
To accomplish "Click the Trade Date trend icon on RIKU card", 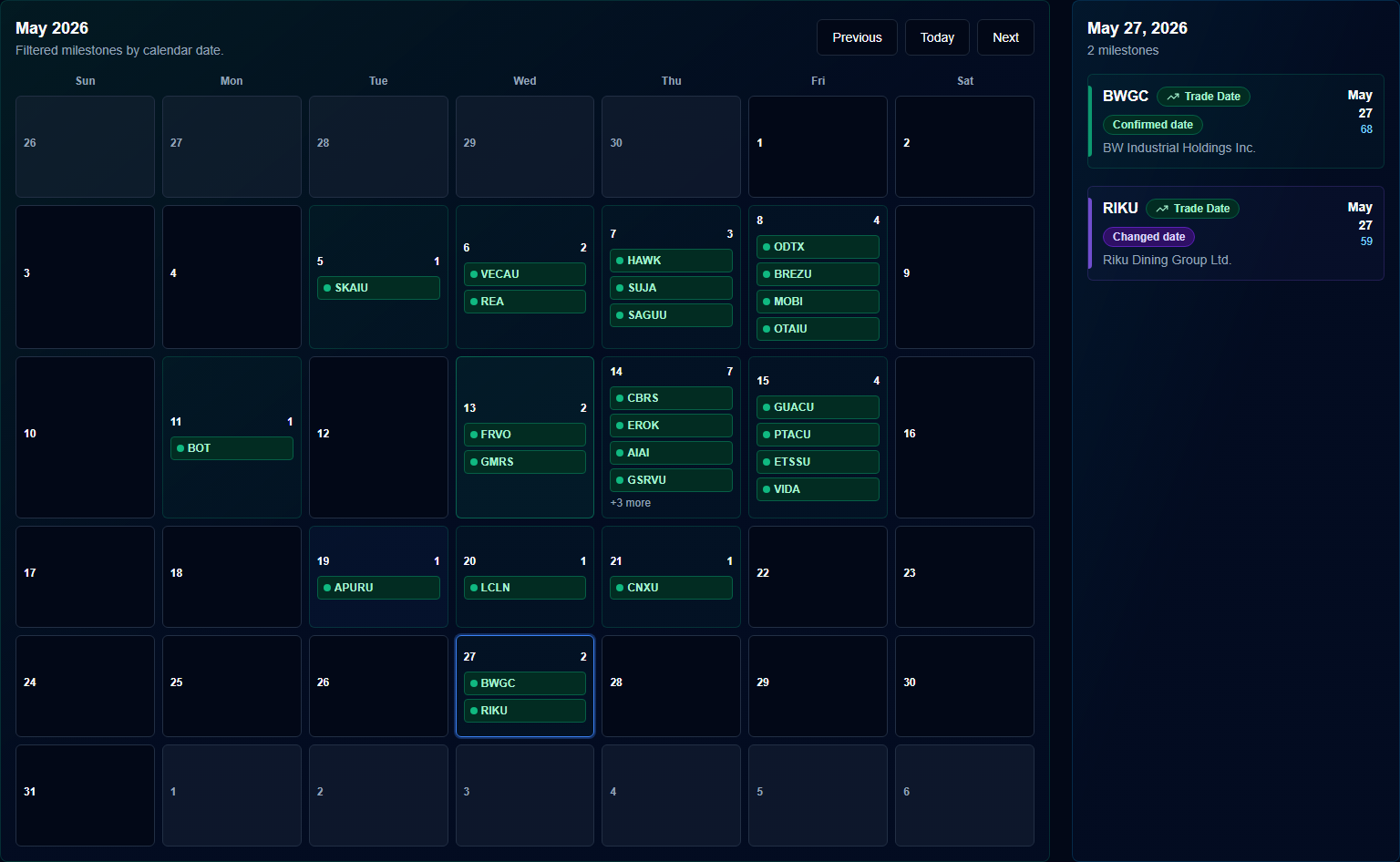I will coord(1162,209).
